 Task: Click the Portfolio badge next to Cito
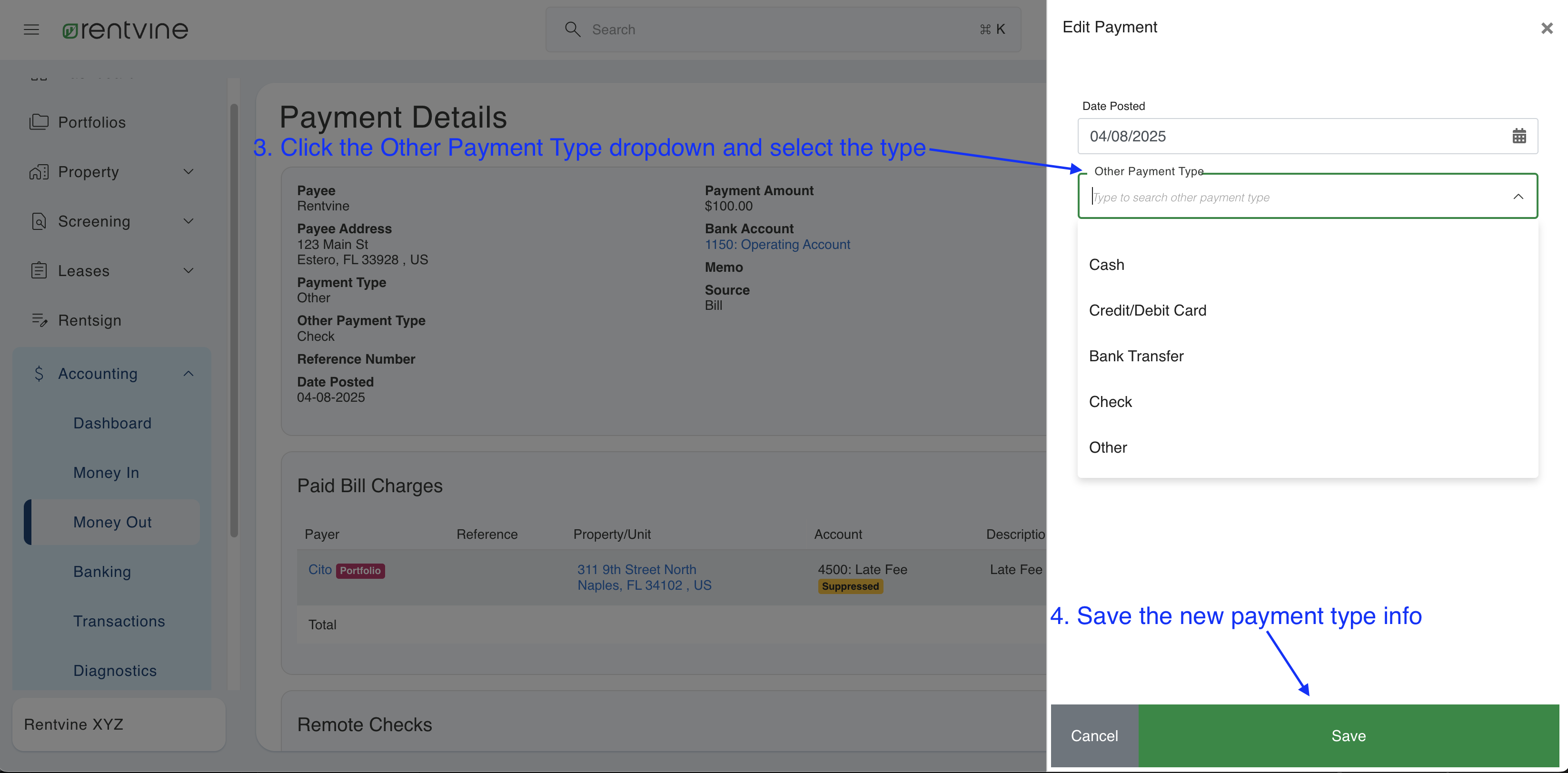[360, 570]
